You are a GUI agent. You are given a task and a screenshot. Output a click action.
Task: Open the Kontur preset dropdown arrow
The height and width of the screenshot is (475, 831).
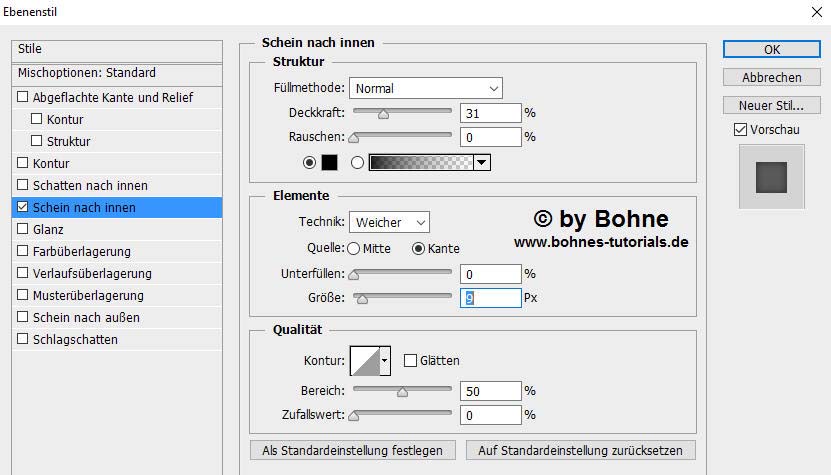pos(385,360)
